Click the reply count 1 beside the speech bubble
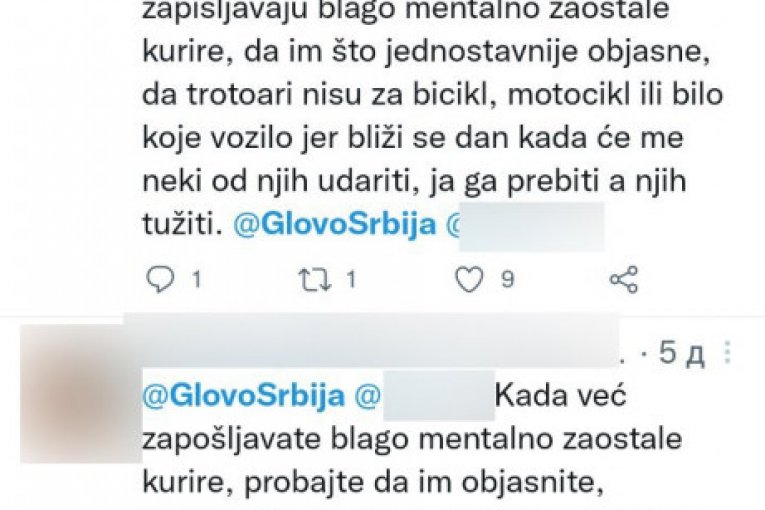765x510 pixels. (x=196, y=280)
